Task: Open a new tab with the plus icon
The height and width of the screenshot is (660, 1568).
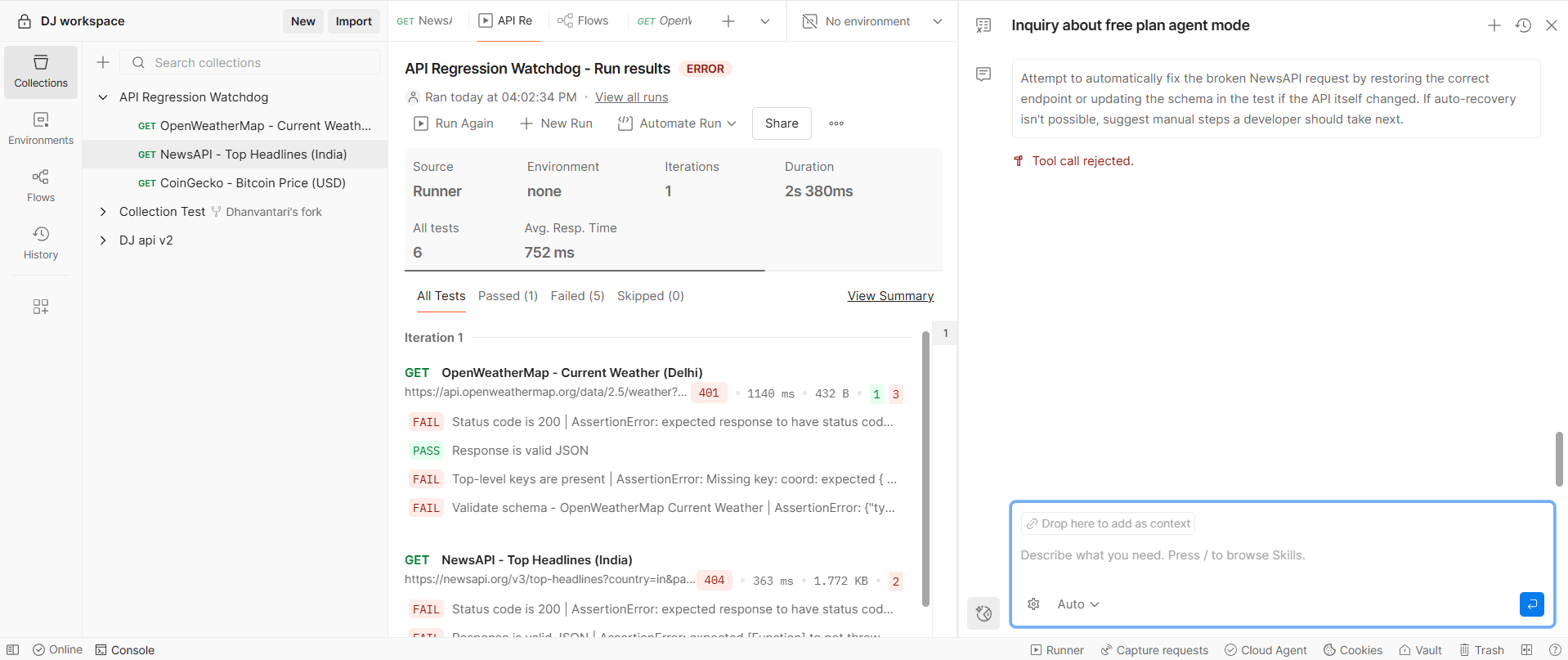Action: pos(728,21)
